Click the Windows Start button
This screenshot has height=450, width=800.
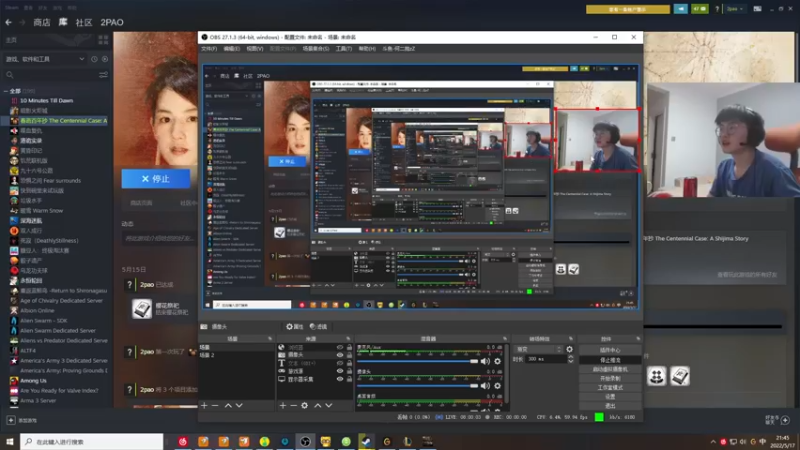(x=9, y=441)
